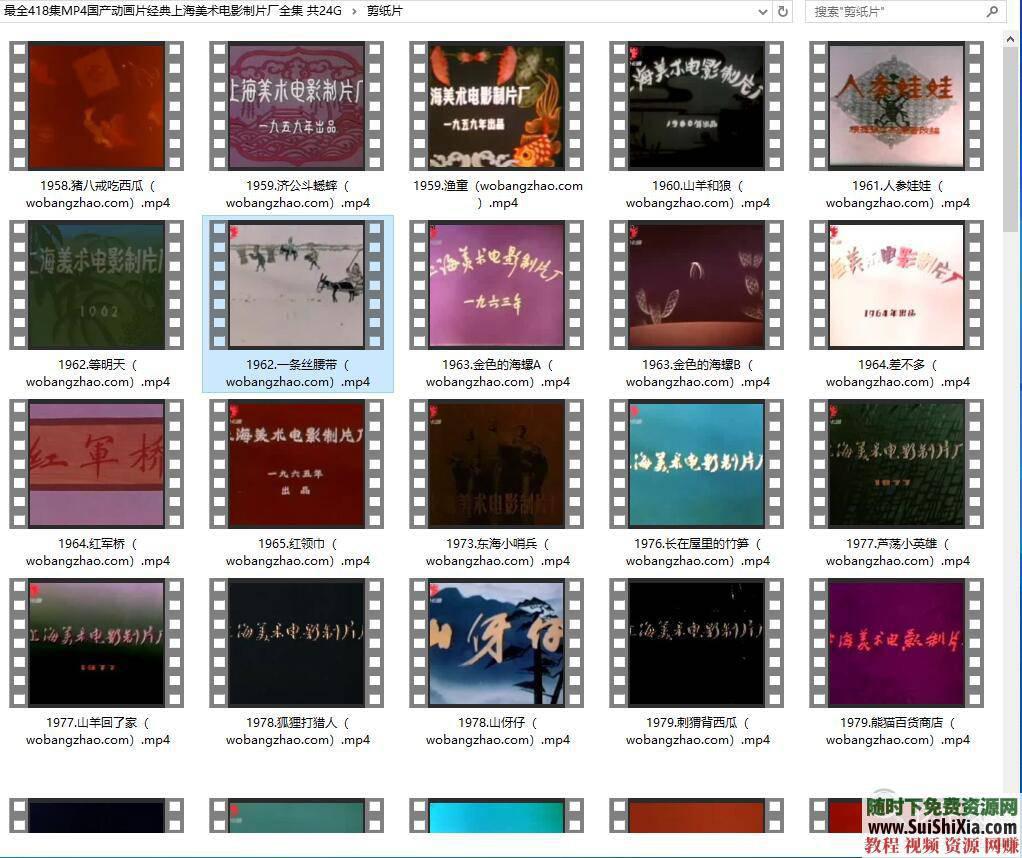This screenshot has height=858, width=1022.
Task: Select video icon 1963.金色的海螺B
Action: pyautogui.click(x=697, y=285)
